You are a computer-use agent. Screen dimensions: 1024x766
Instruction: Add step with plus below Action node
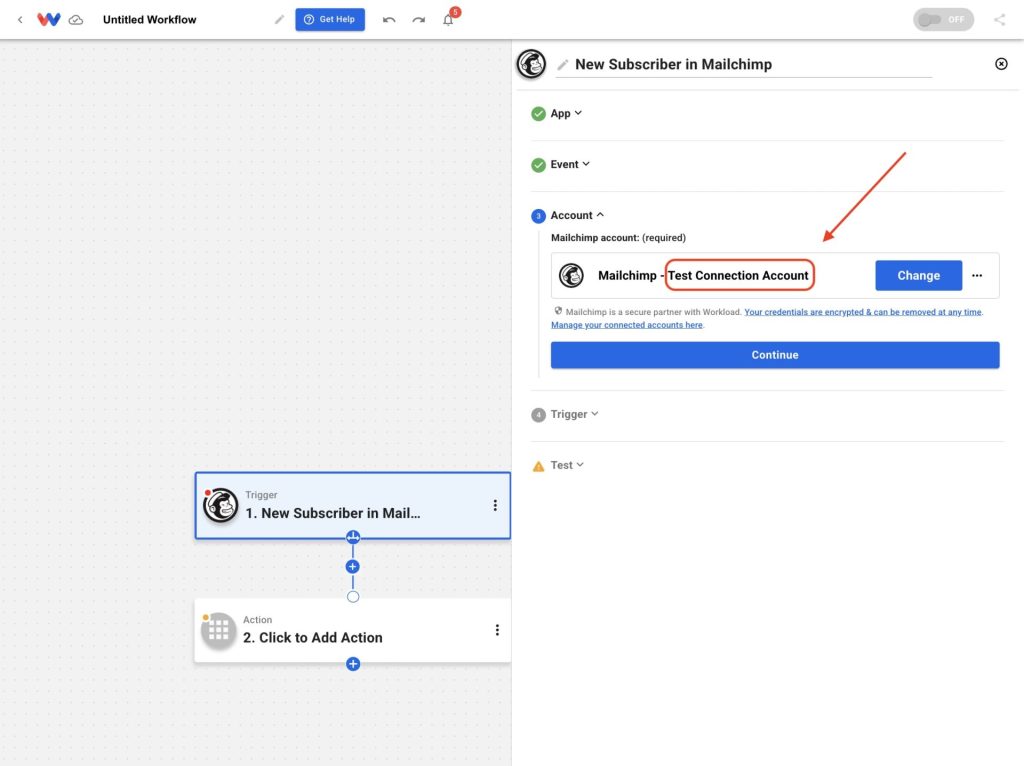(353, 664)
